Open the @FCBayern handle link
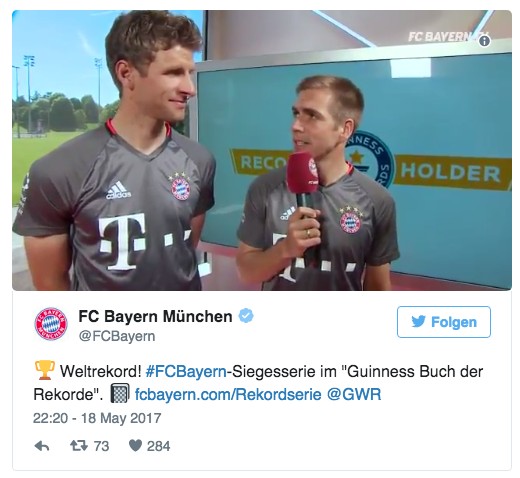This screenshot has height=478, width=520. [x=117, y=336]
